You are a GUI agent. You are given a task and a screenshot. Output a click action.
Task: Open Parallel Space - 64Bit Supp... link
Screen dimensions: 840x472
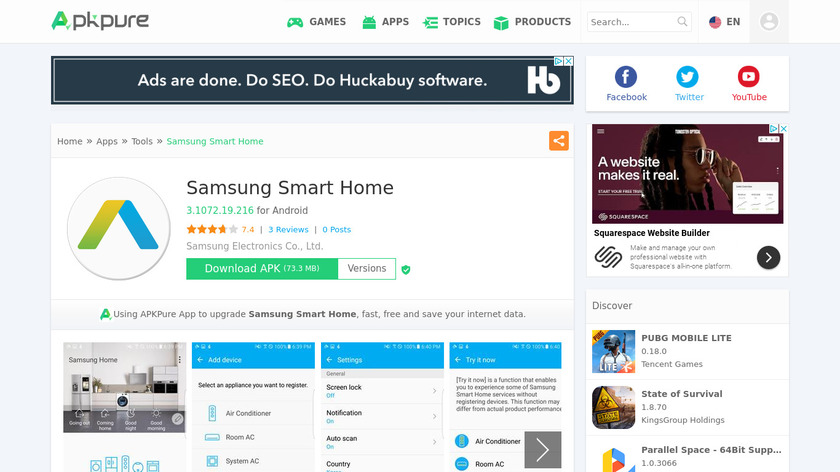(711, 450)
